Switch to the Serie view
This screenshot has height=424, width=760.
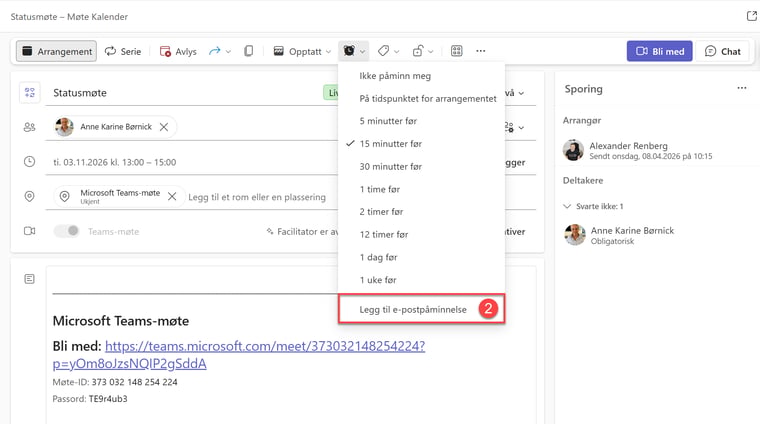[123, 51]
